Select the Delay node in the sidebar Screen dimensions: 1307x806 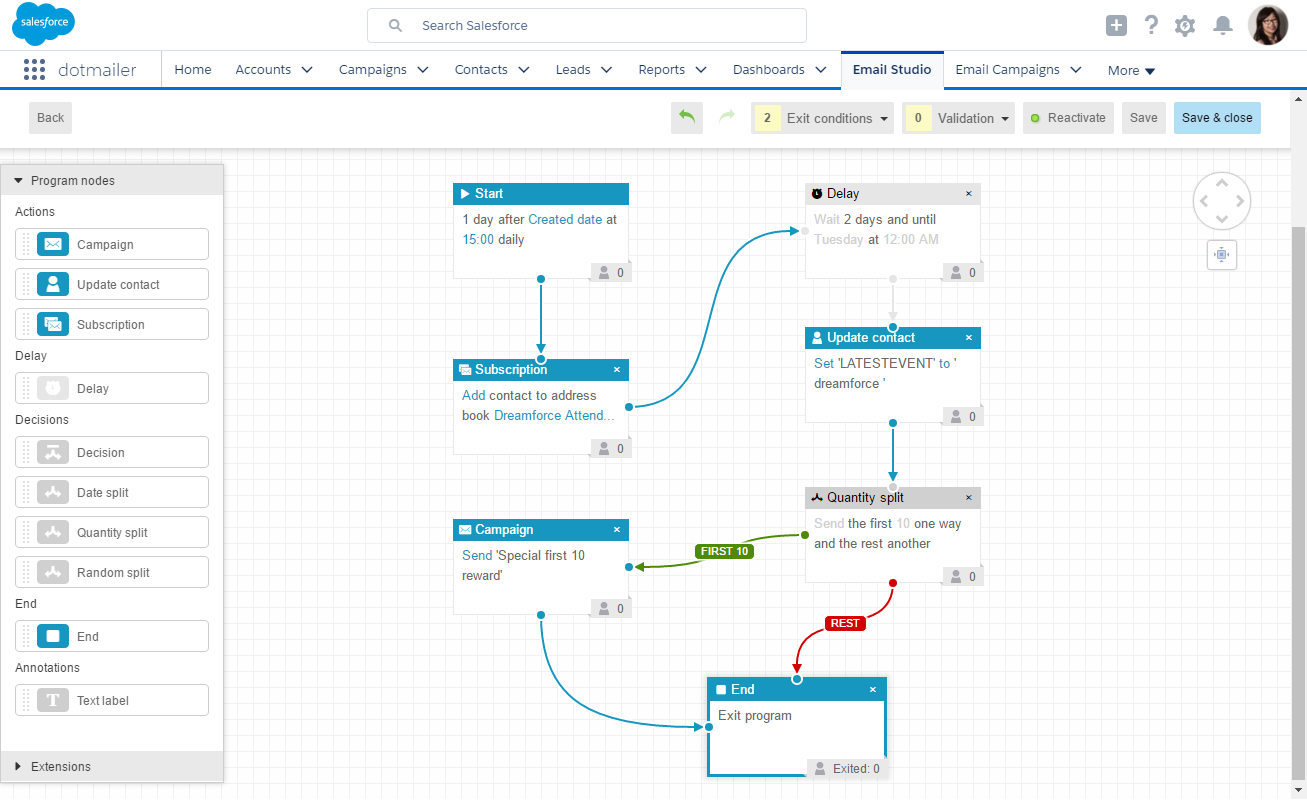[x=111, y=388]
